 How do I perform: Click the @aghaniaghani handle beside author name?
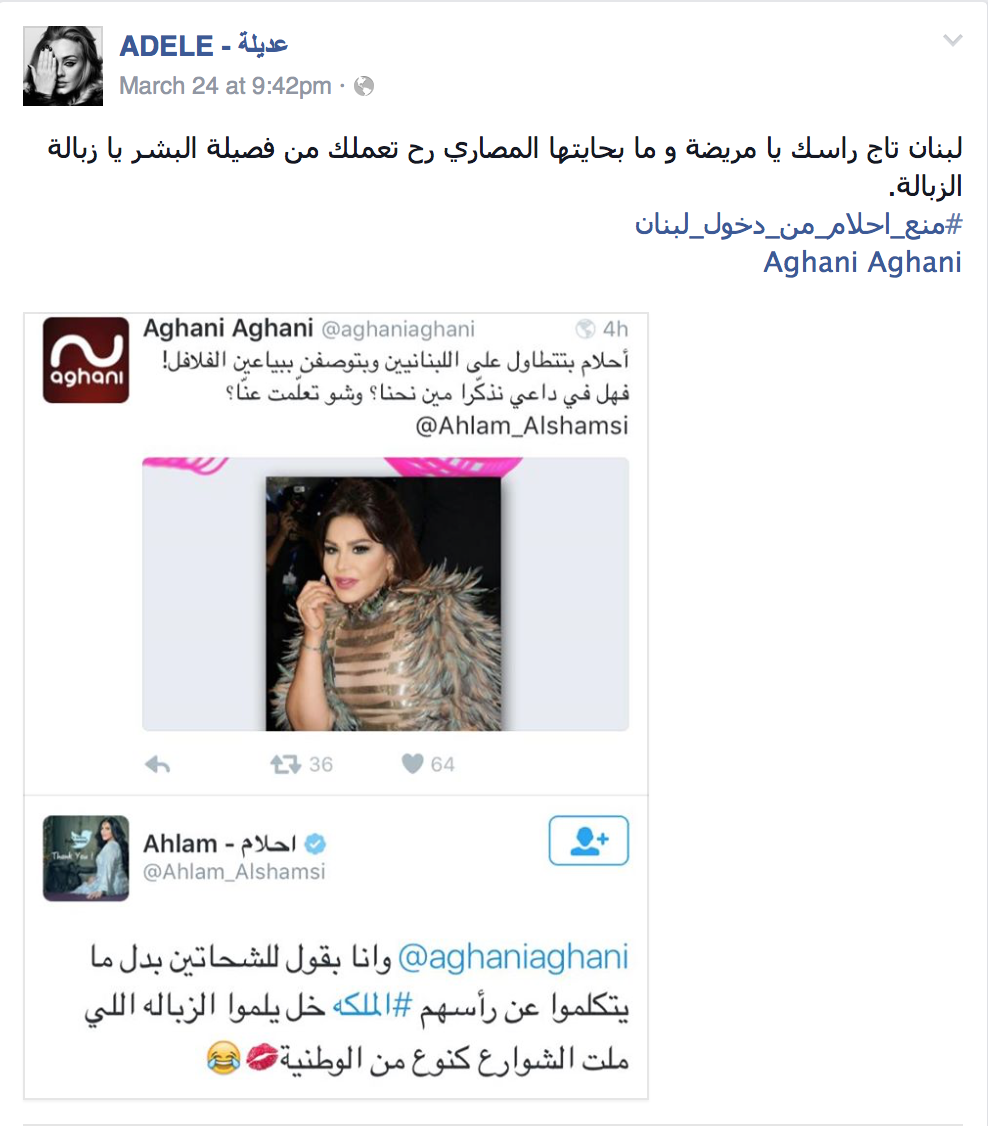click(398, 329)
